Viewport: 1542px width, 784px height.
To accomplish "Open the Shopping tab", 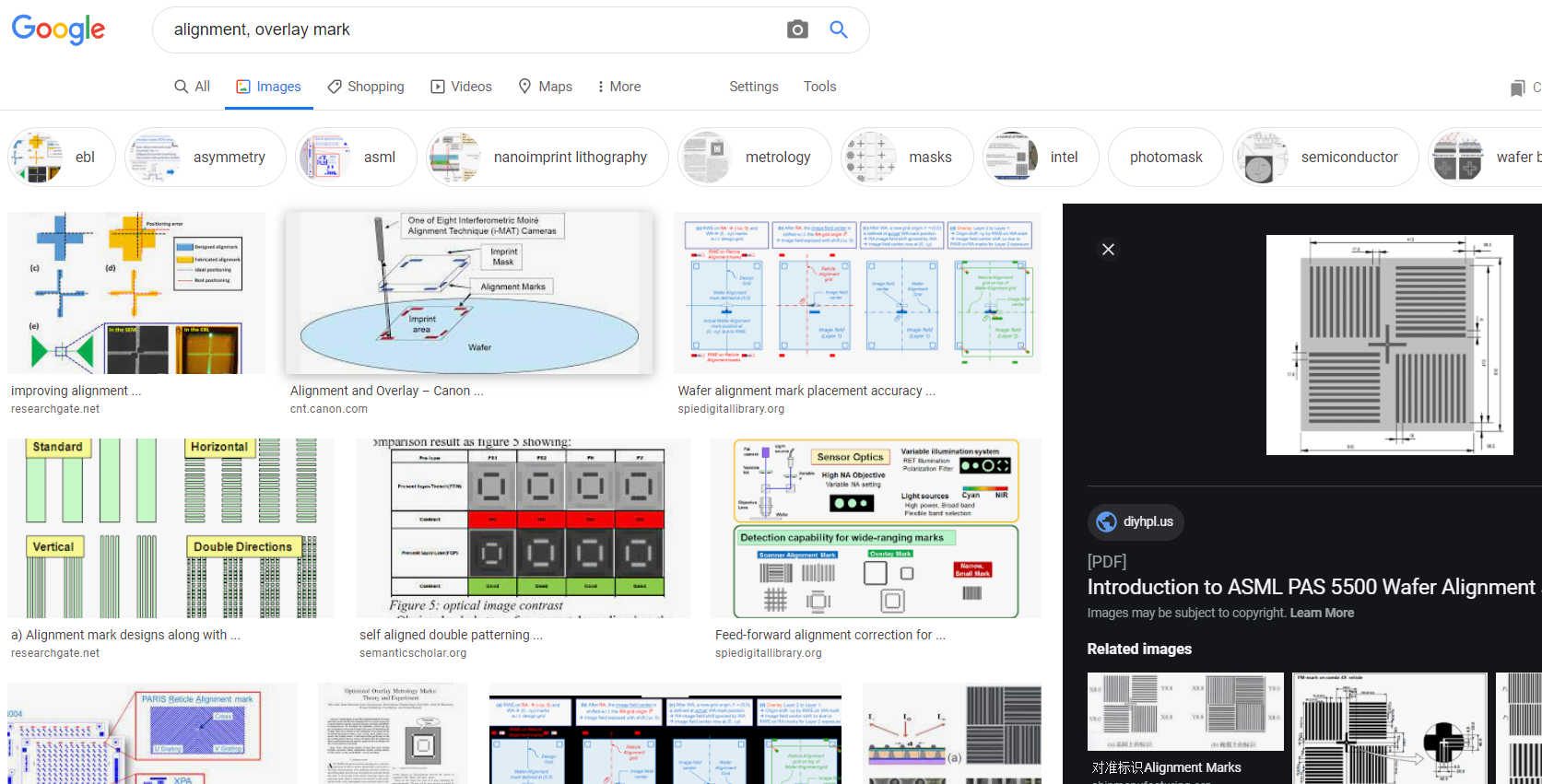I will 365,87.
